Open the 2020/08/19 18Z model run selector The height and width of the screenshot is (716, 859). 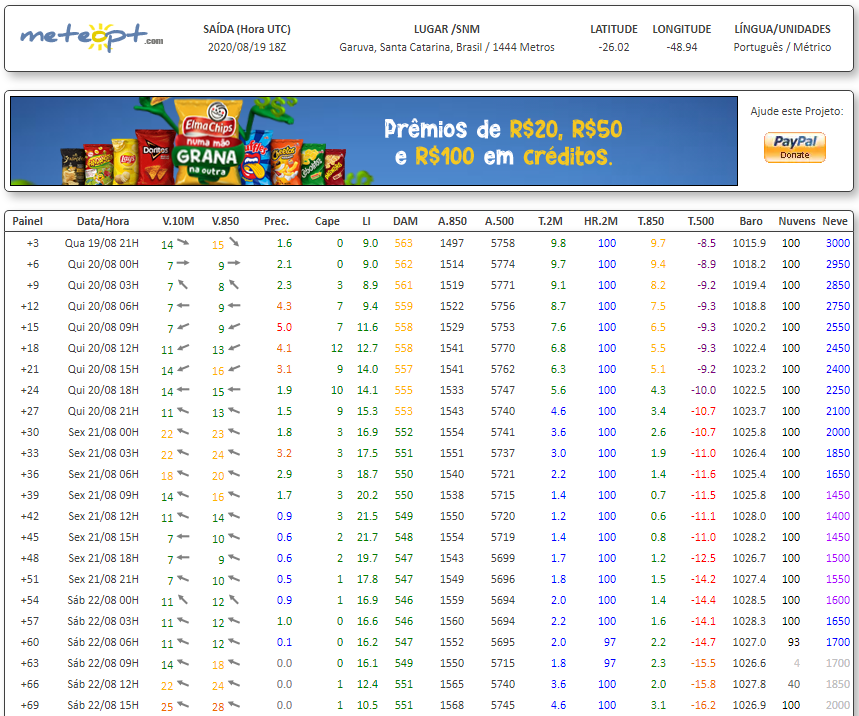click(246, 47)
